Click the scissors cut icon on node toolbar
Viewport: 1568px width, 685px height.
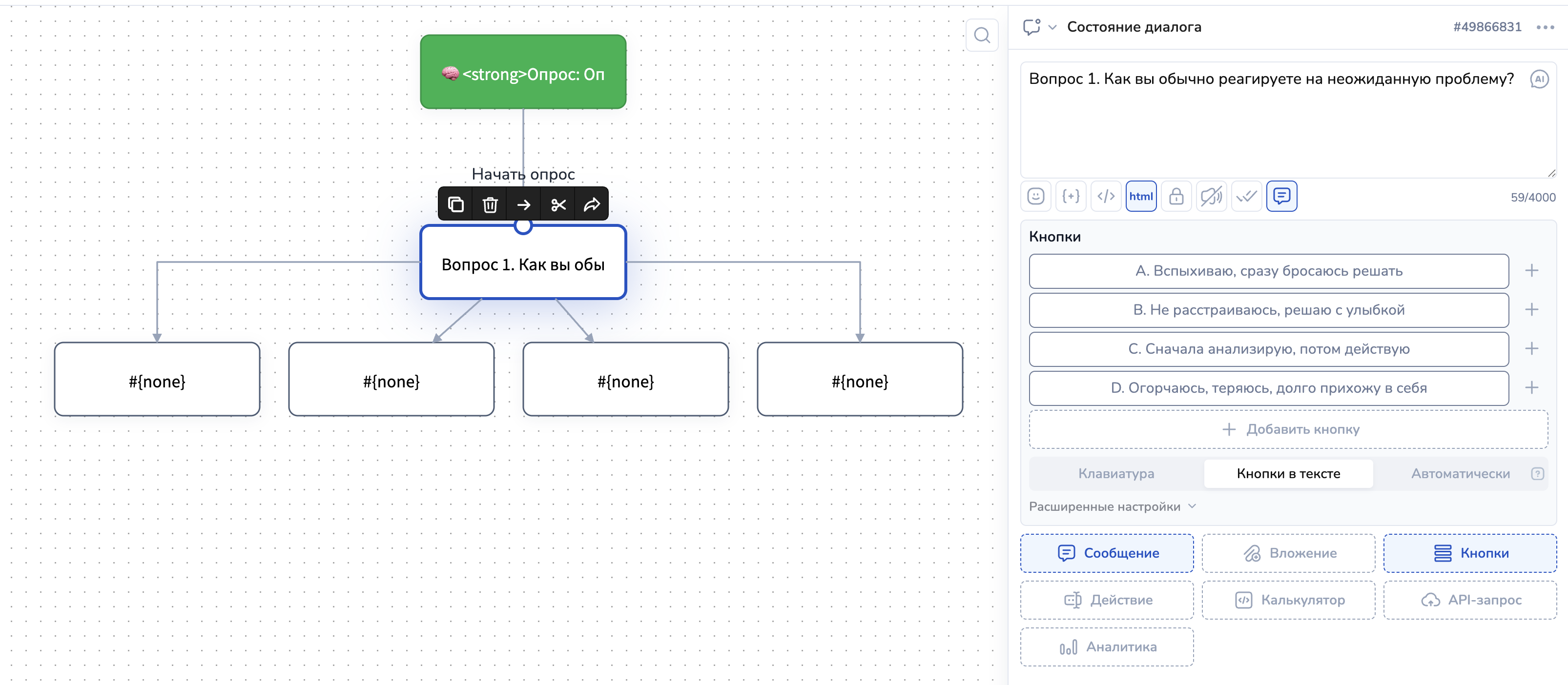tap(557, 204)
